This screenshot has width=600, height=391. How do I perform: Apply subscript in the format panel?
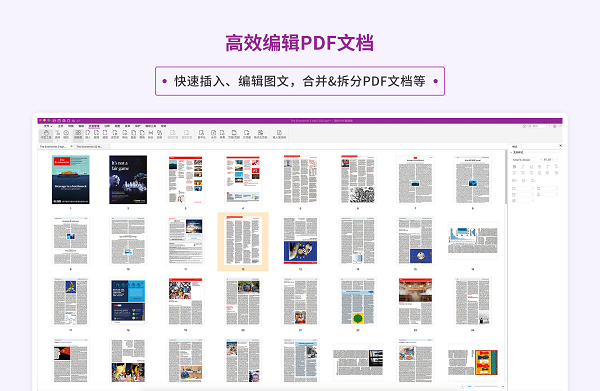pyautogui.click(x=556, y=166)
